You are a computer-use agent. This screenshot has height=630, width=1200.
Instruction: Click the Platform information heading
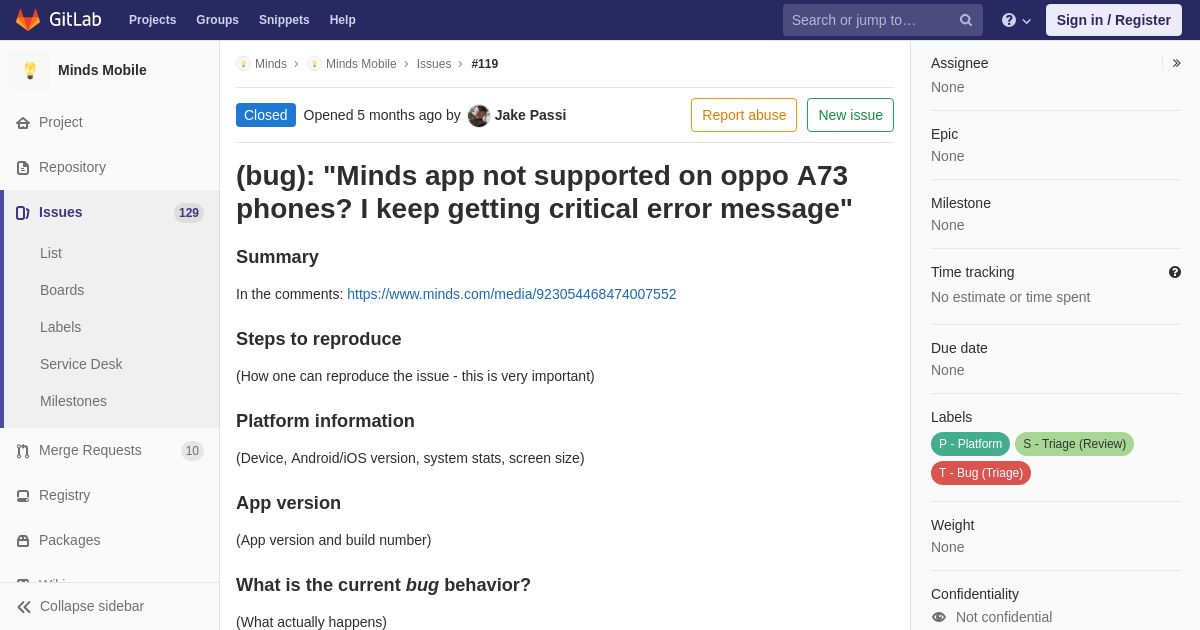[325, 421]
